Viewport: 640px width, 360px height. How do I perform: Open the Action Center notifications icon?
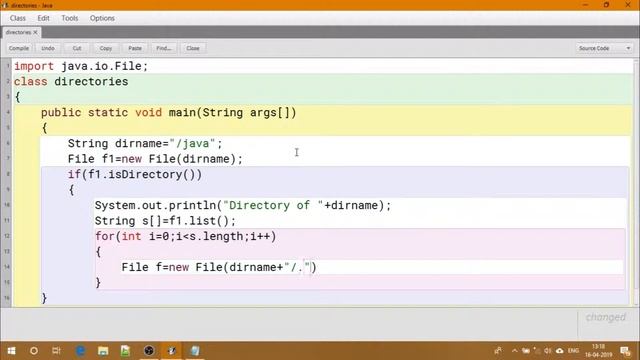[x=625, y=351]
